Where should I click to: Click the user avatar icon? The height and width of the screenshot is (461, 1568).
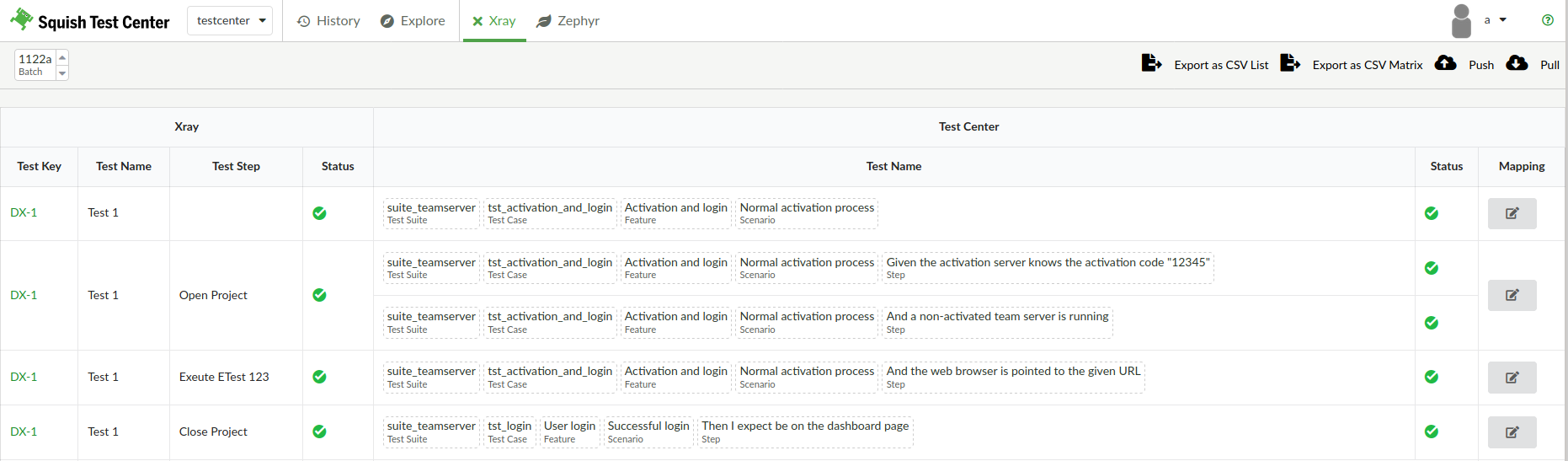tap(1461, 21)
